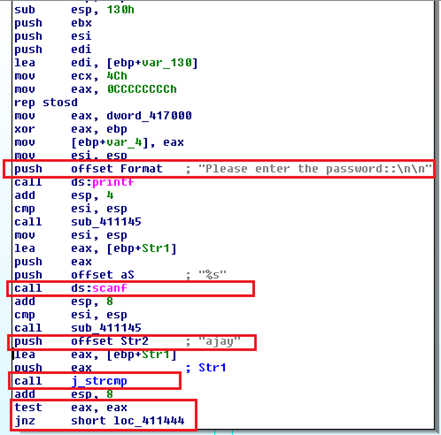Click the 'add esp, 4' instruction
Viewport: 441px width, 435px height.
point(64,195)
